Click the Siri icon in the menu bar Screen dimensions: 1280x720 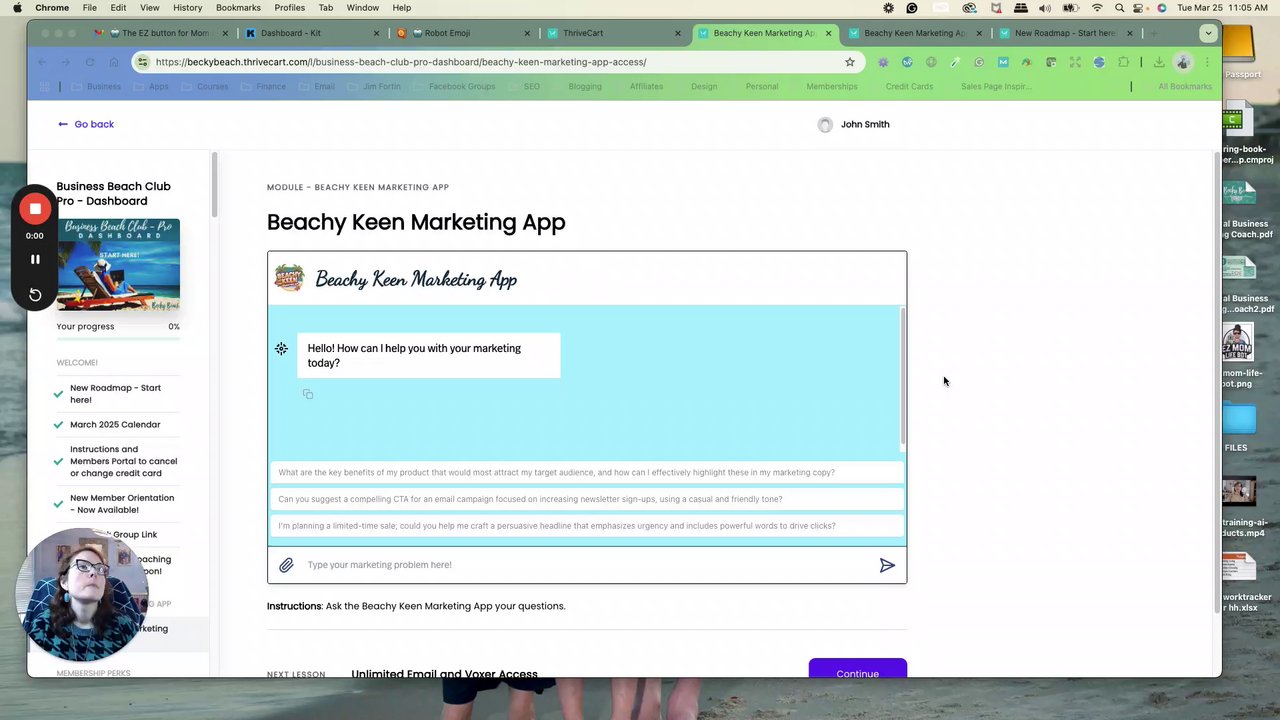(x=1162, y=7)
